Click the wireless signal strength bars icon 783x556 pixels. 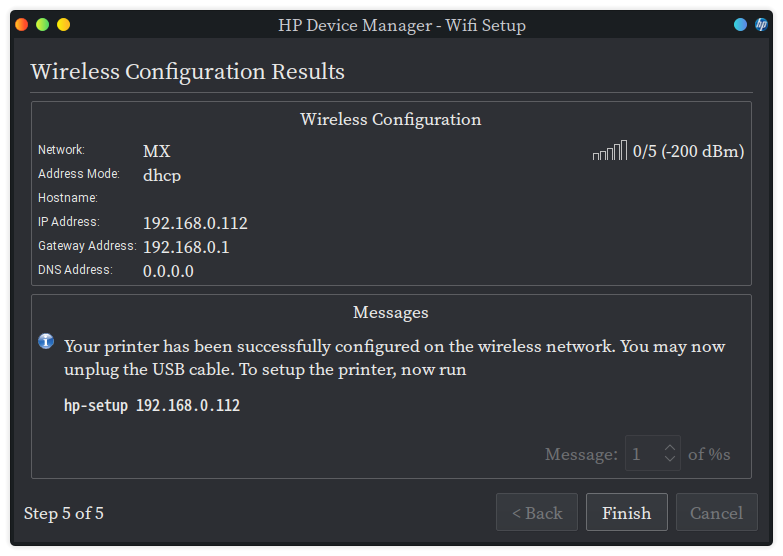click(x=609, y=151)
